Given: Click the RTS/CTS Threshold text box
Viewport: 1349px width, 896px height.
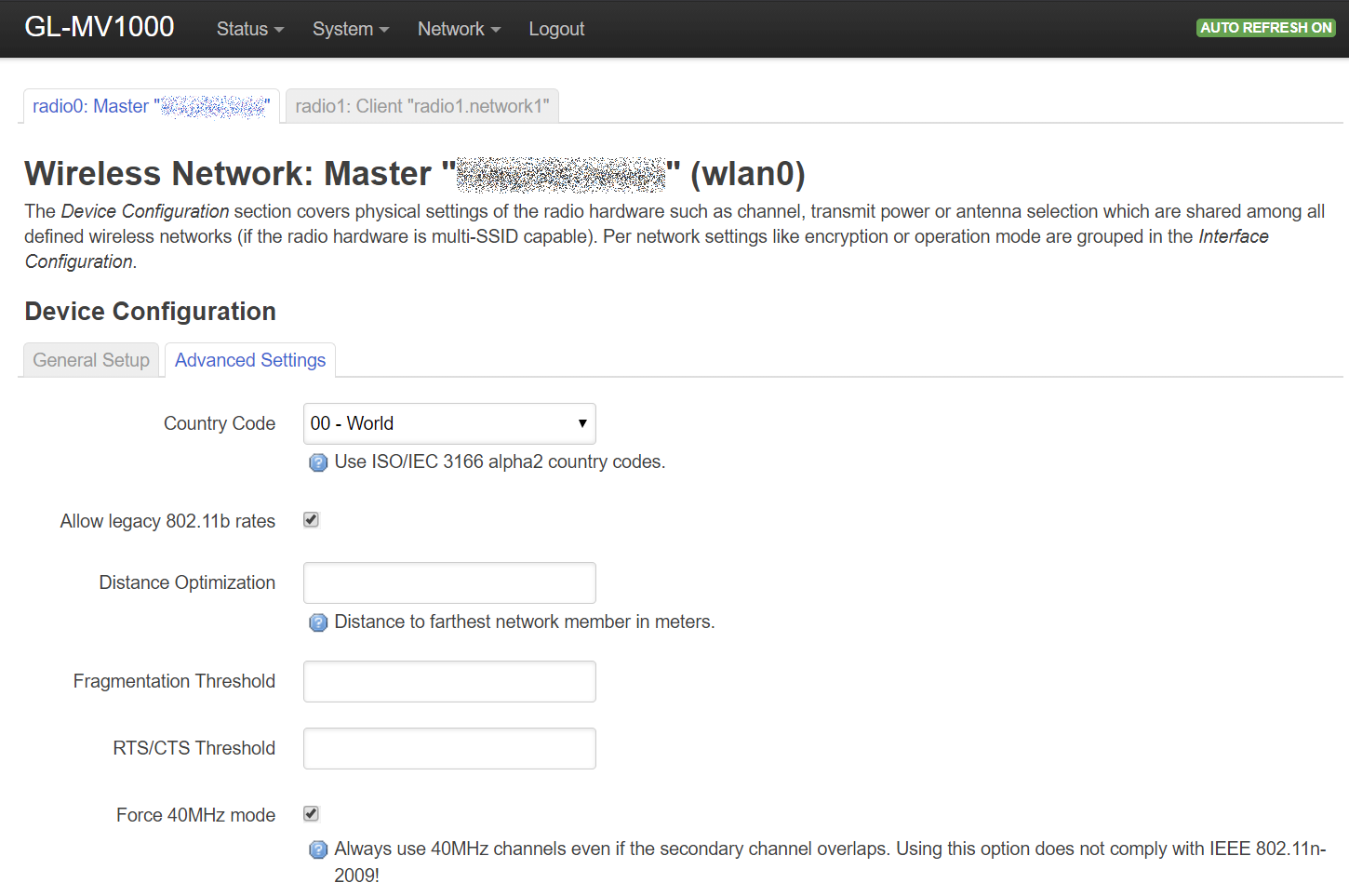Looking at the screenshot, I should pyautogui.click(x=449, y=749).
